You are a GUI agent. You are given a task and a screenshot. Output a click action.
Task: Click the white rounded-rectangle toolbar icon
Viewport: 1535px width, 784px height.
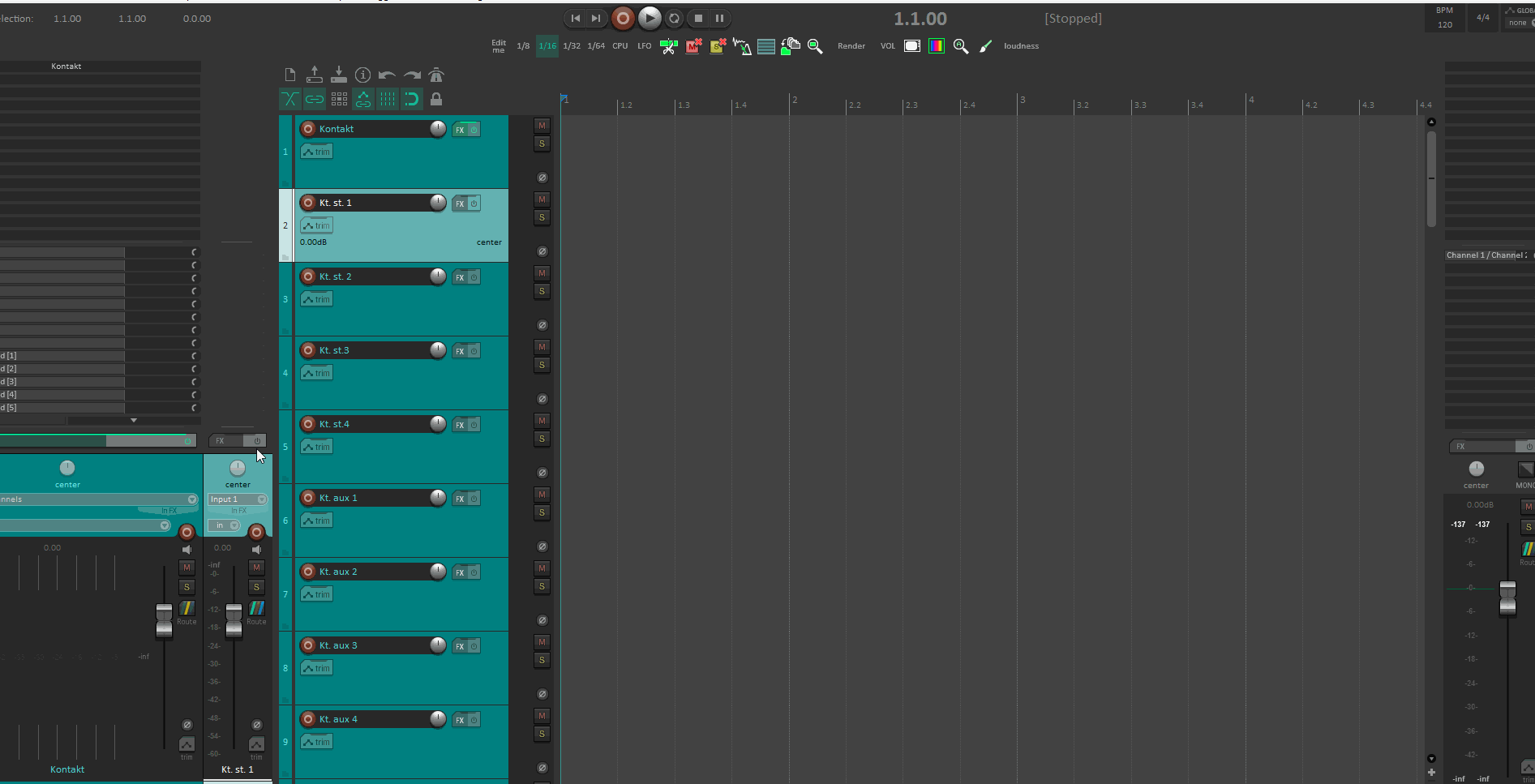[x=912, y=46]
